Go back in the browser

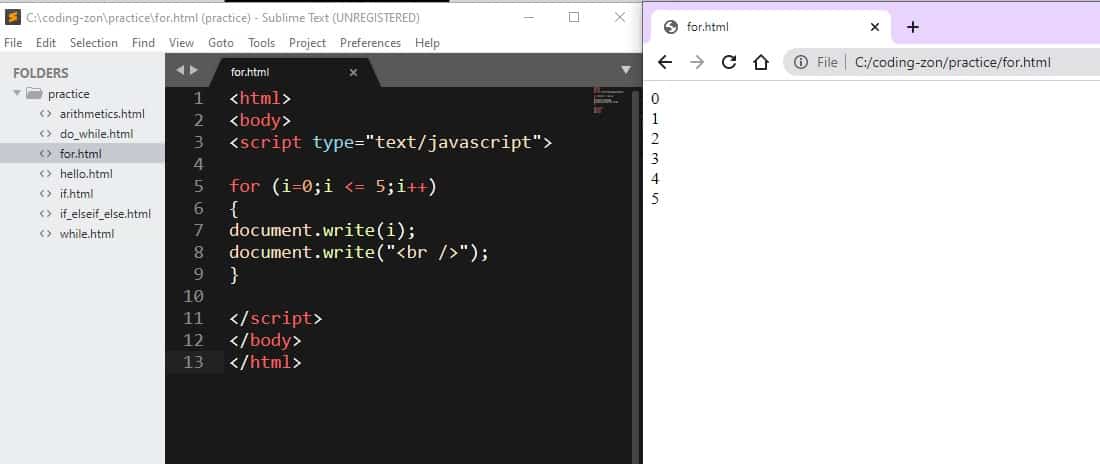point(664,62)
